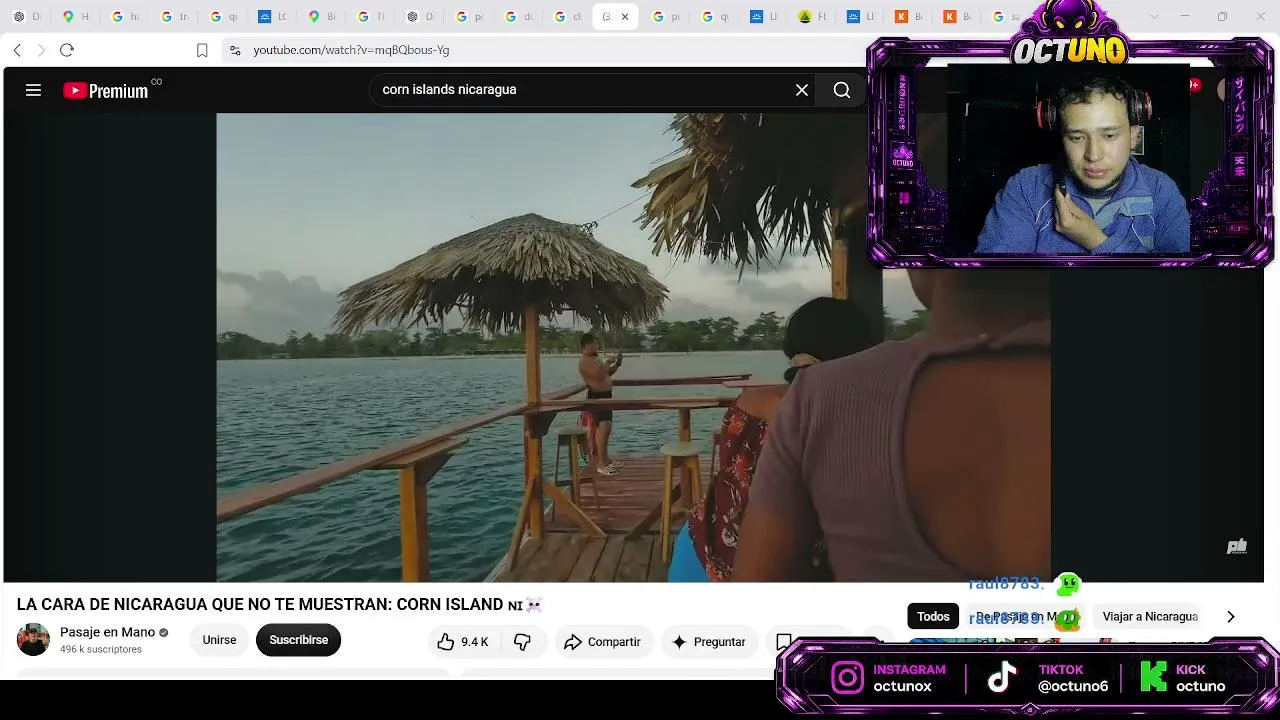Run the search with the magnifier button
Image resolution: width=1280 pixels, height=720 pixels.
842,90
